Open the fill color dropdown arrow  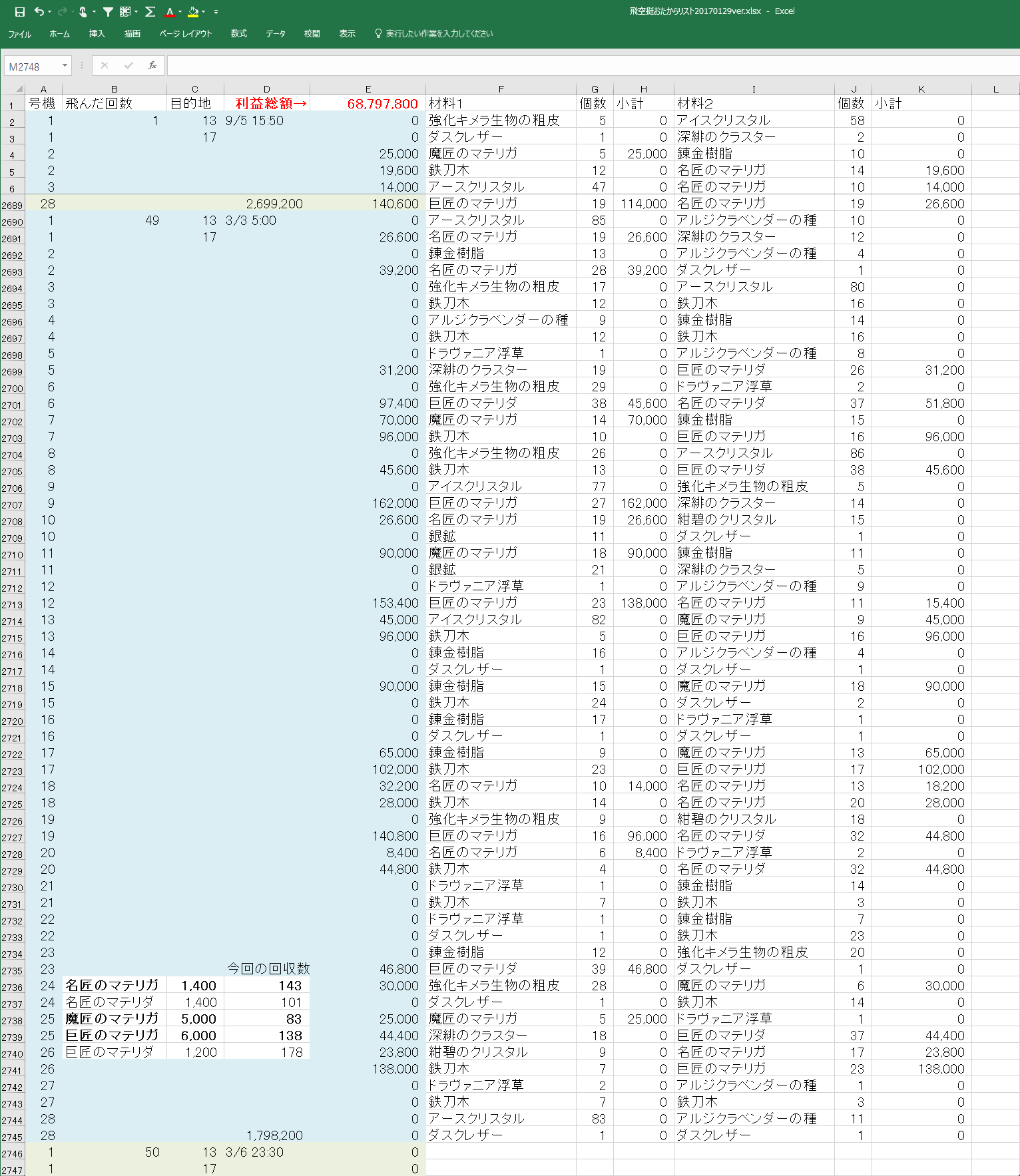click(x=203, y=12)
